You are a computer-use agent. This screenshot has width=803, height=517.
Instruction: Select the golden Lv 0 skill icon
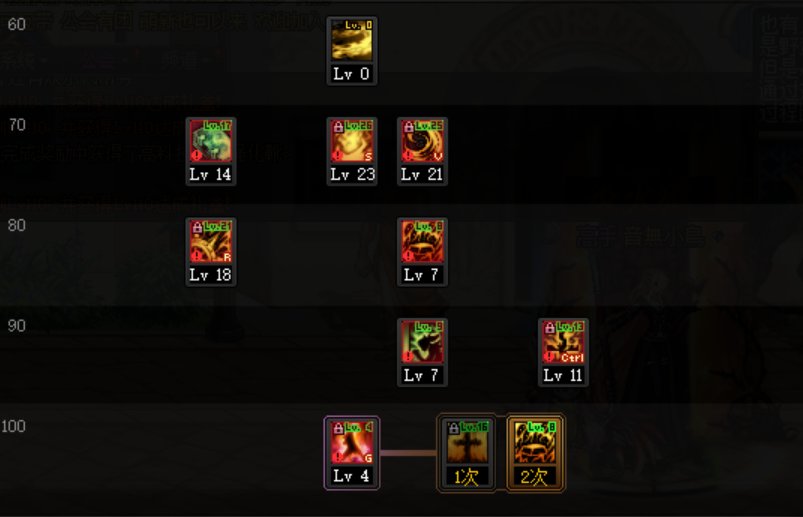coord(352,40)
